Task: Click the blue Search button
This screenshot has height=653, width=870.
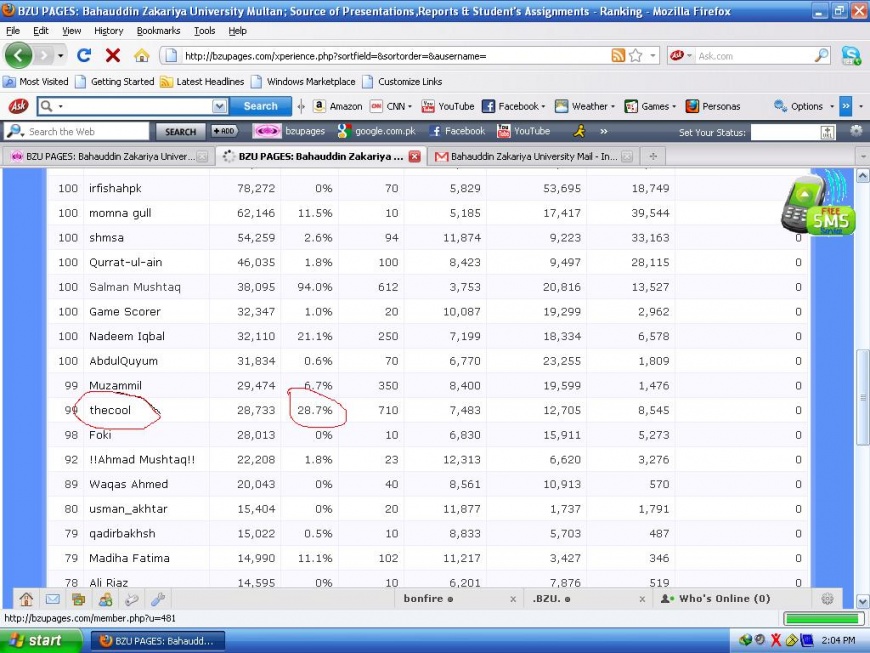Action: [260, 106]
